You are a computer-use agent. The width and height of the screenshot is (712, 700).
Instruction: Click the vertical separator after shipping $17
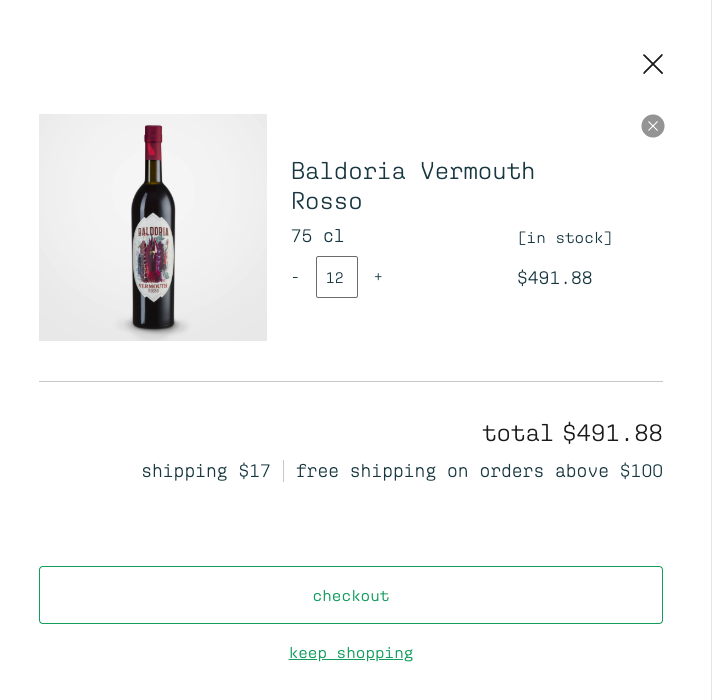[284, 471]
